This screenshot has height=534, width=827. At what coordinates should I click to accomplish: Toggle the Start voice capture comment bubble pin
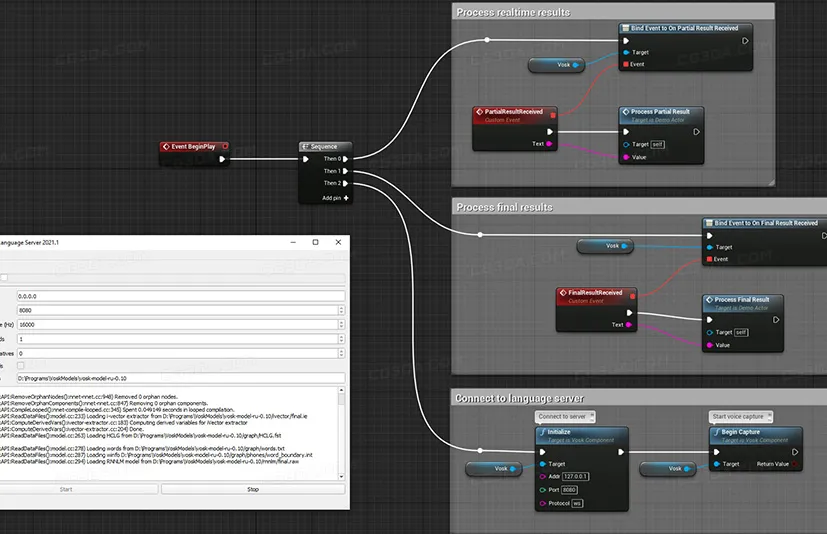click(770, 416)
